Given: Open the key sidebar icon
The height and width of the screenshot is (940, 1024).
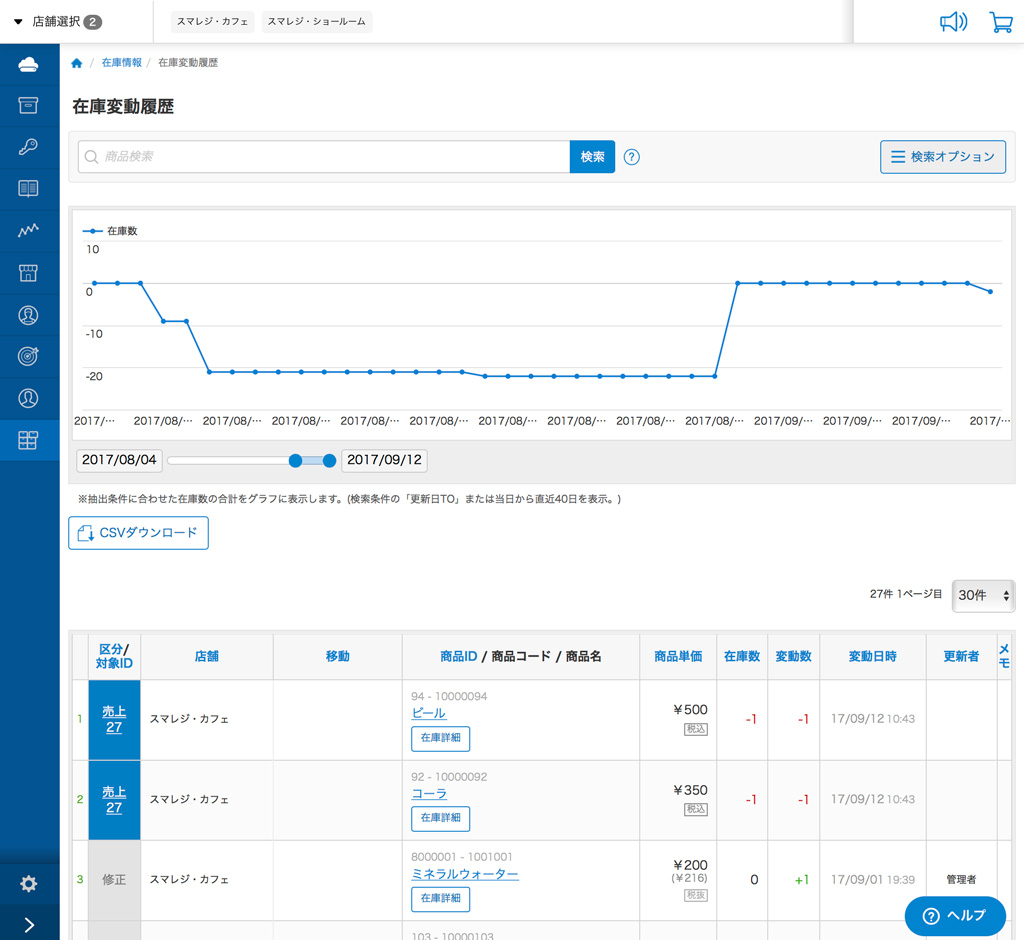Looking at the screenshot, I should (x=28, y=147).
